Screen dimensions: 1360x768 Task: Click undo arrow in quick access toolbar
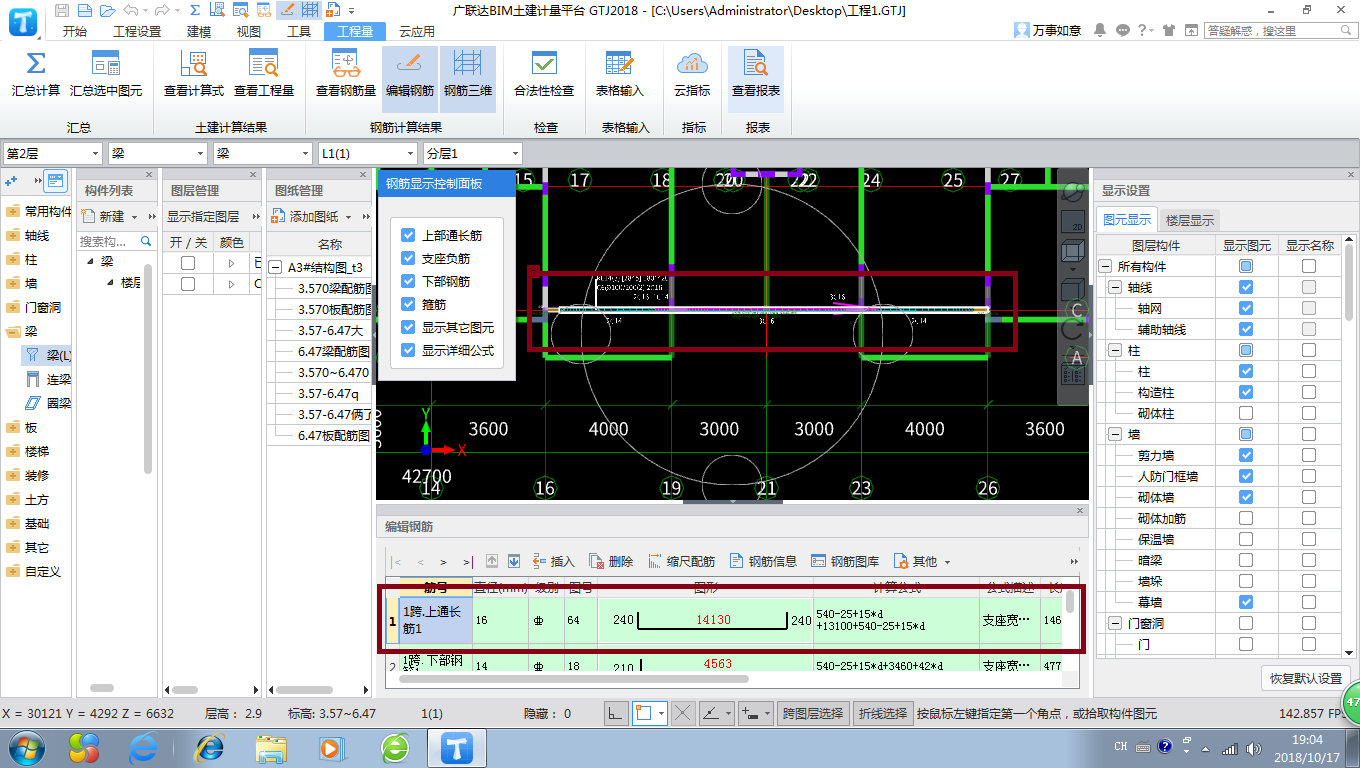(130, 10)
